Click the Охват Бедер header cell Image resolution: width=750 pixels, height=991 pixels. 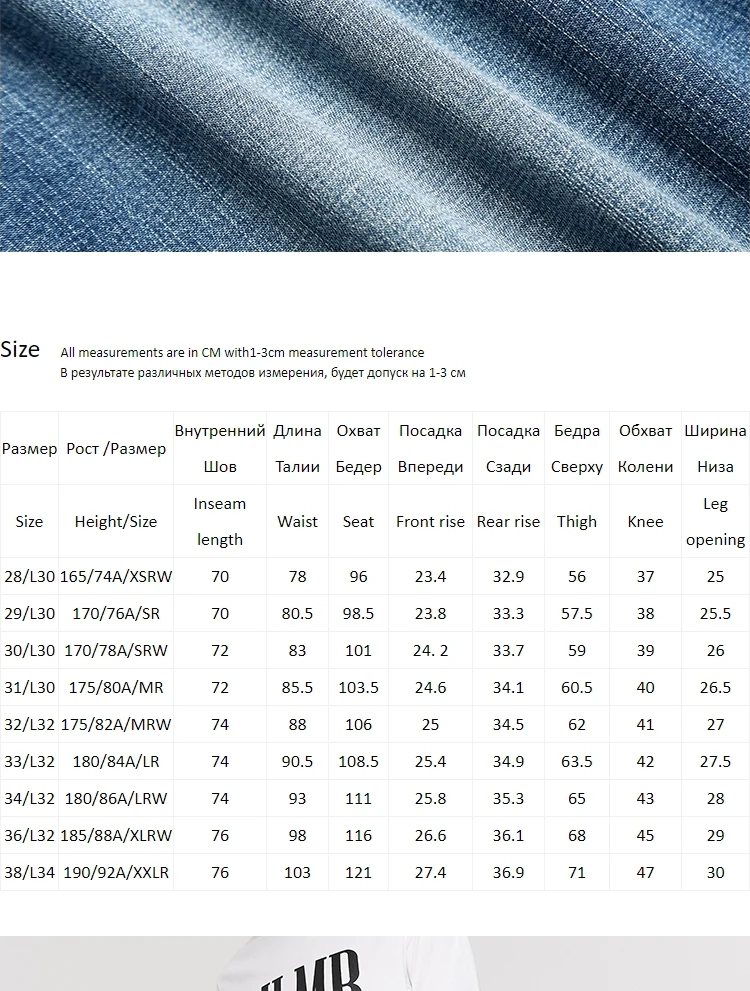pyautogui.click(x=358, y=449)
